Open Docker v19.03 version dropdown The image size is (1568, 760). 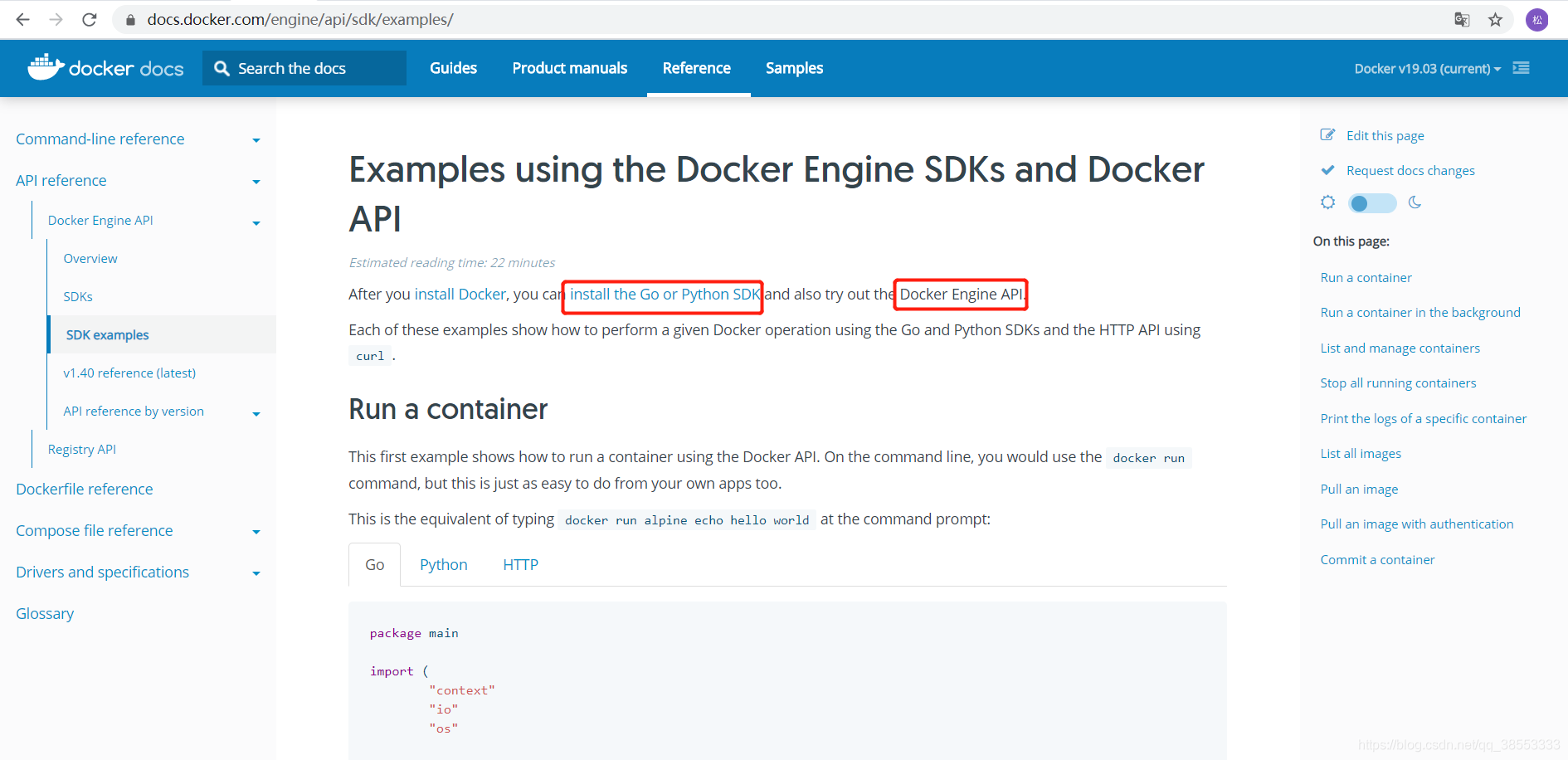[1427, 68]
